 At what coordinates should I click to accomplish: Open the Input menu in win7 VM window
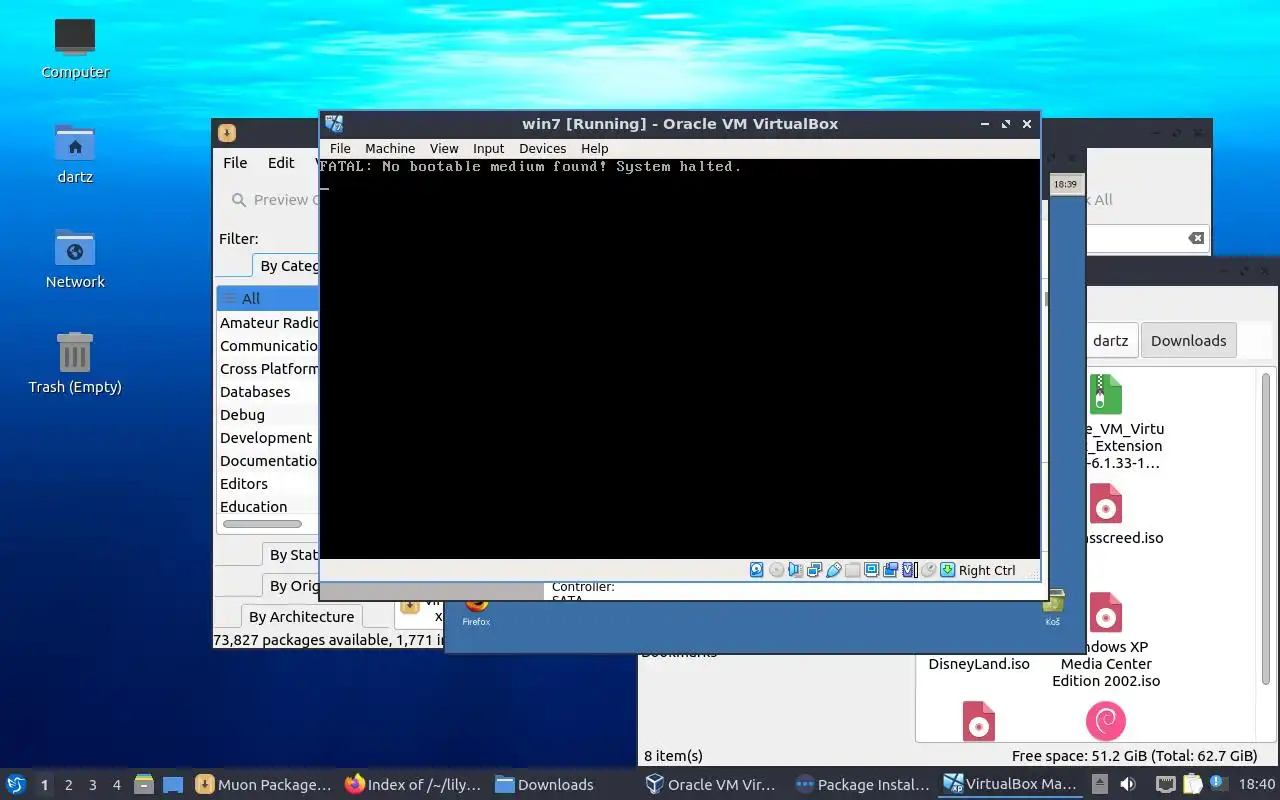click(x=489, y=148)
